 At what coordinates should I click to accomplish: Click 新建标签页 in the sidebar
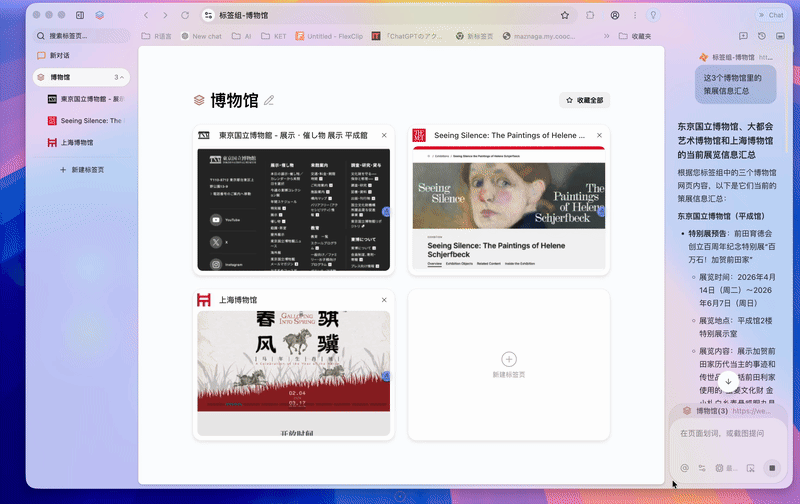click(82, 169)
